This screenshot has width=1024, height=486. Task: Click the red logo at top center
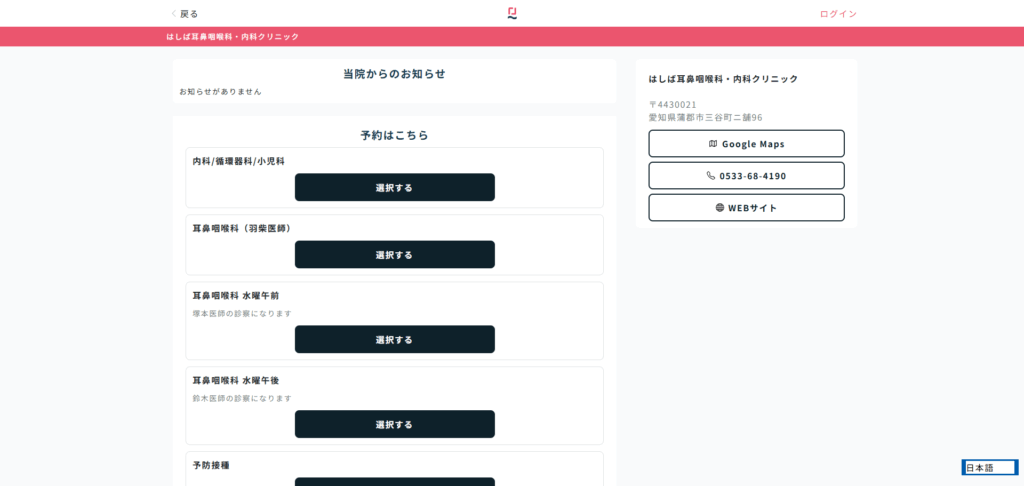(512, 13)
